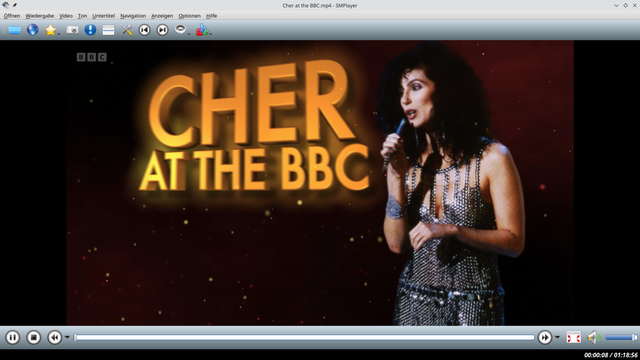Click the video picture showing CHER AT THE BBC

pos(320,183)
